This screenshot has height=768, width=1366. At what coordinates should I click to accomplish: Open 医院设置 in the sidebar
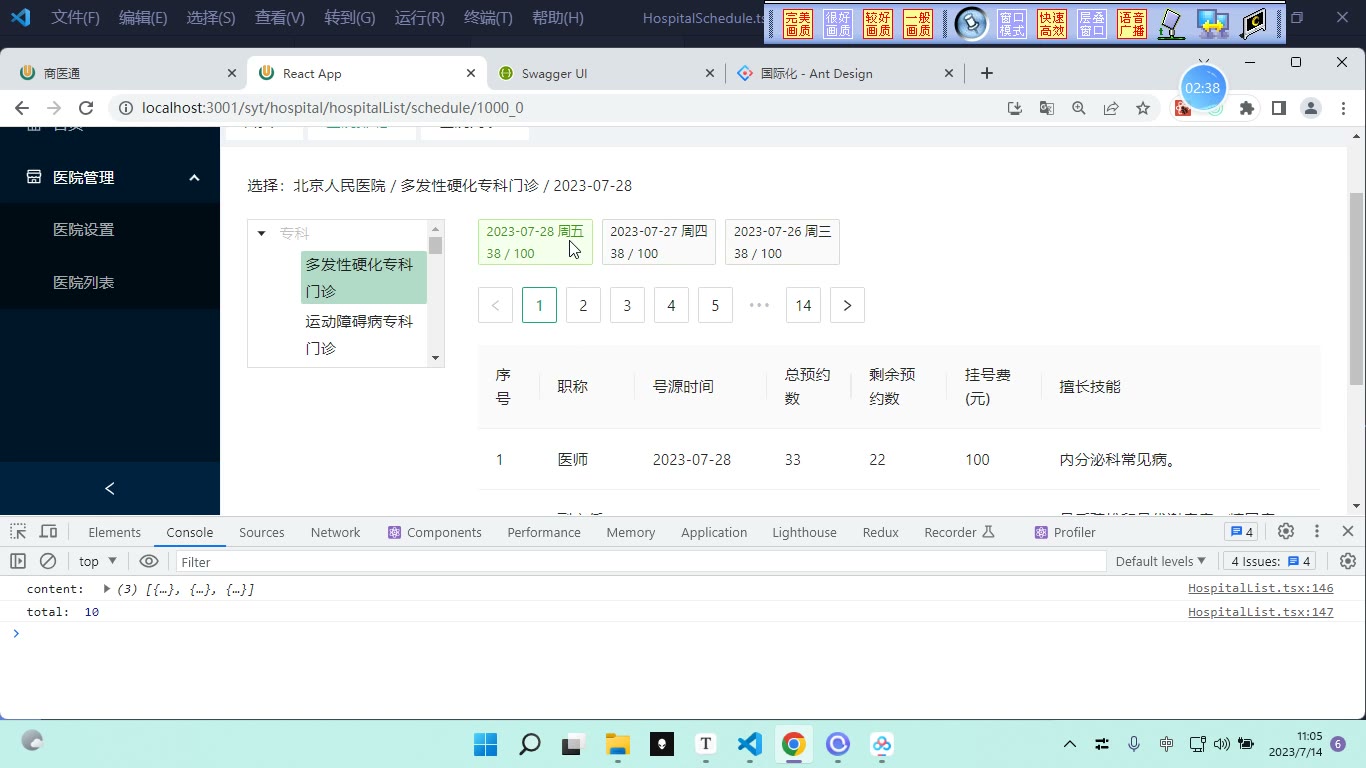point(110,229)
